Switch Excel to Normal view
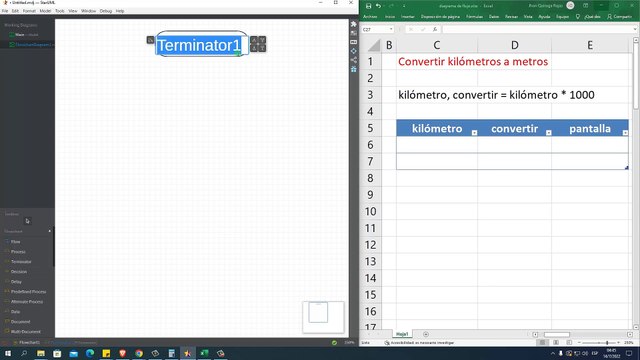This screenshot has height=360, width=640. pyautogui.click(x=542, y=343)
